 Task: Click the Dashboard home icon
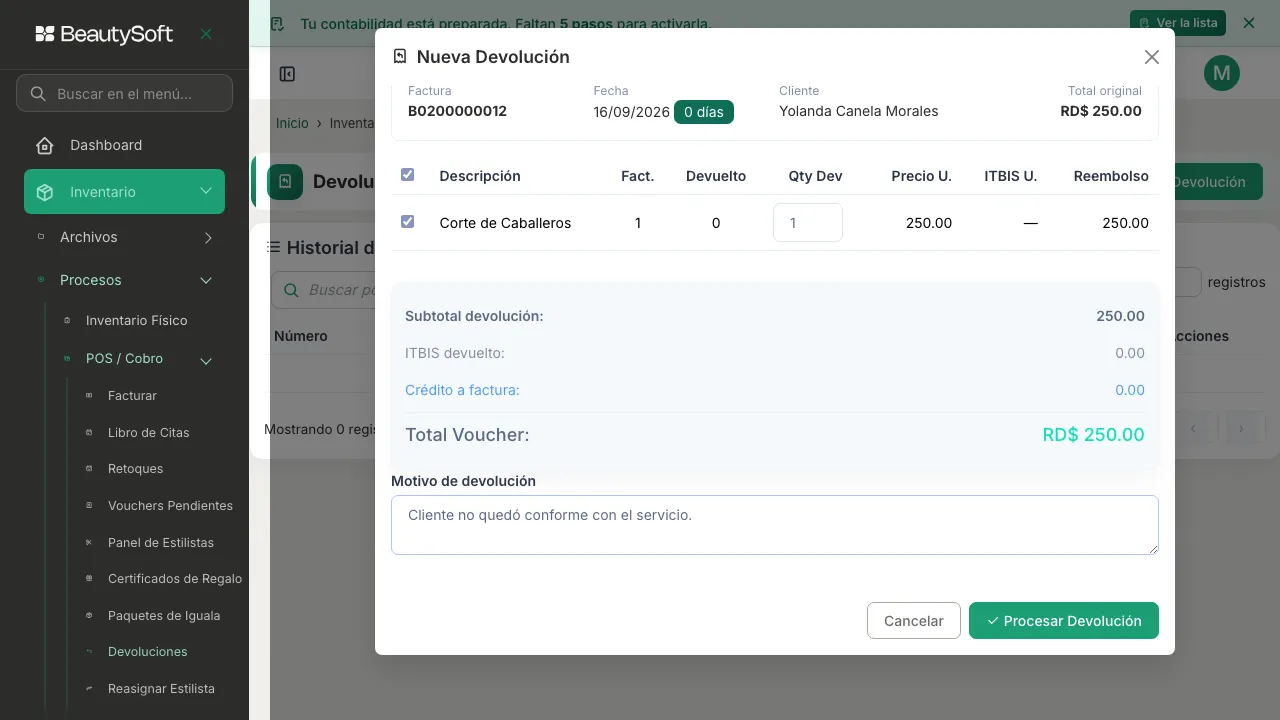coord(45,145)
